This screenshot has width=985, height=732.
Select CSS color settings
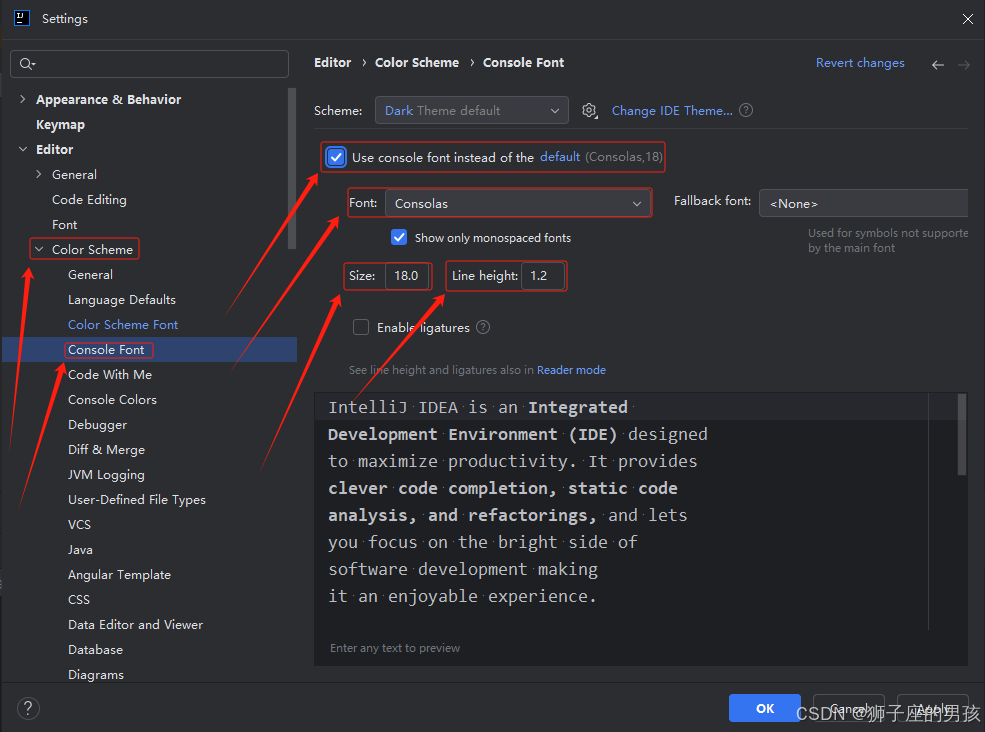pos(79,599)
